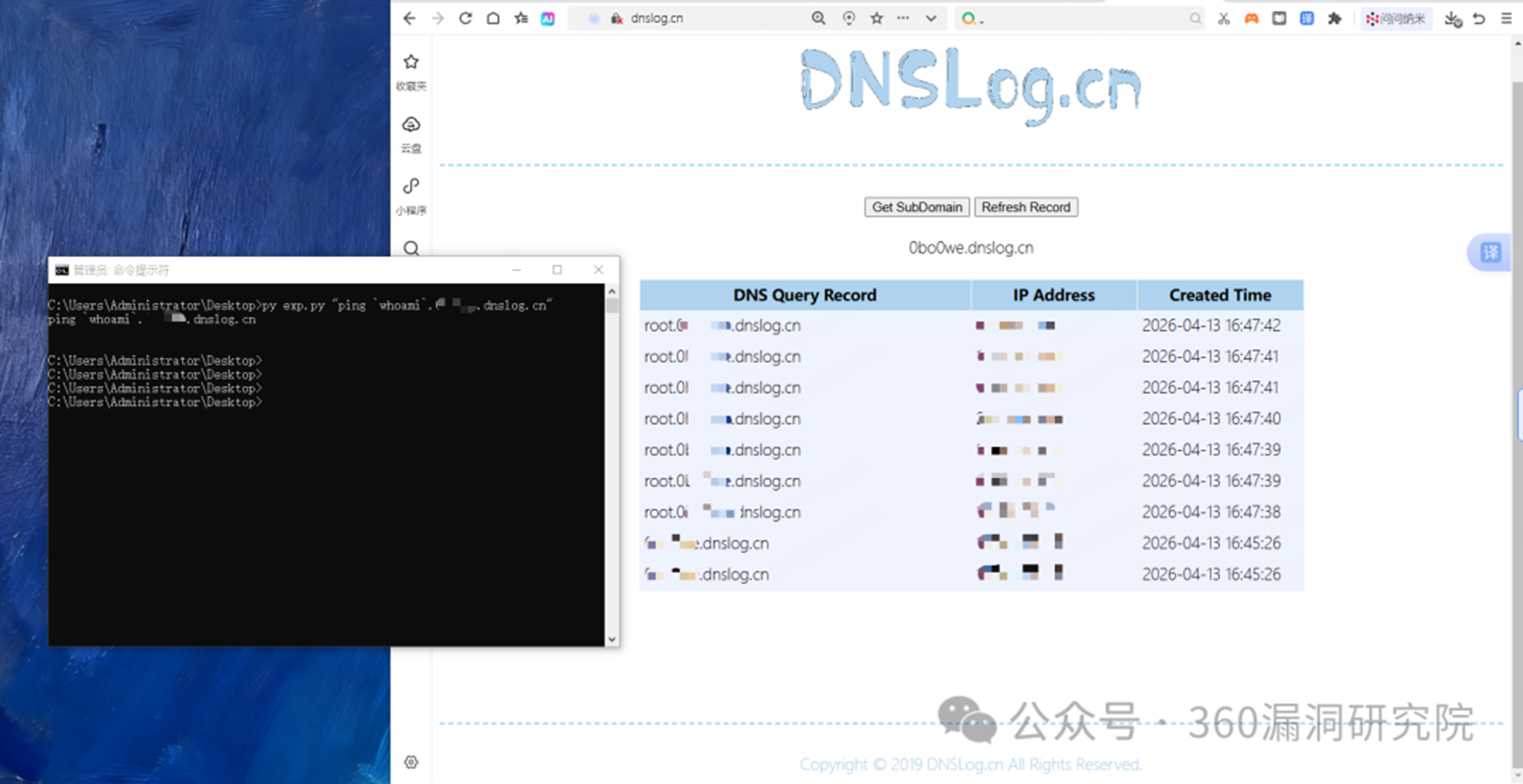Viewport: 1523px width, 784px height.
Task: Open the address bar more options ellipsis
Action: [903, 18]
